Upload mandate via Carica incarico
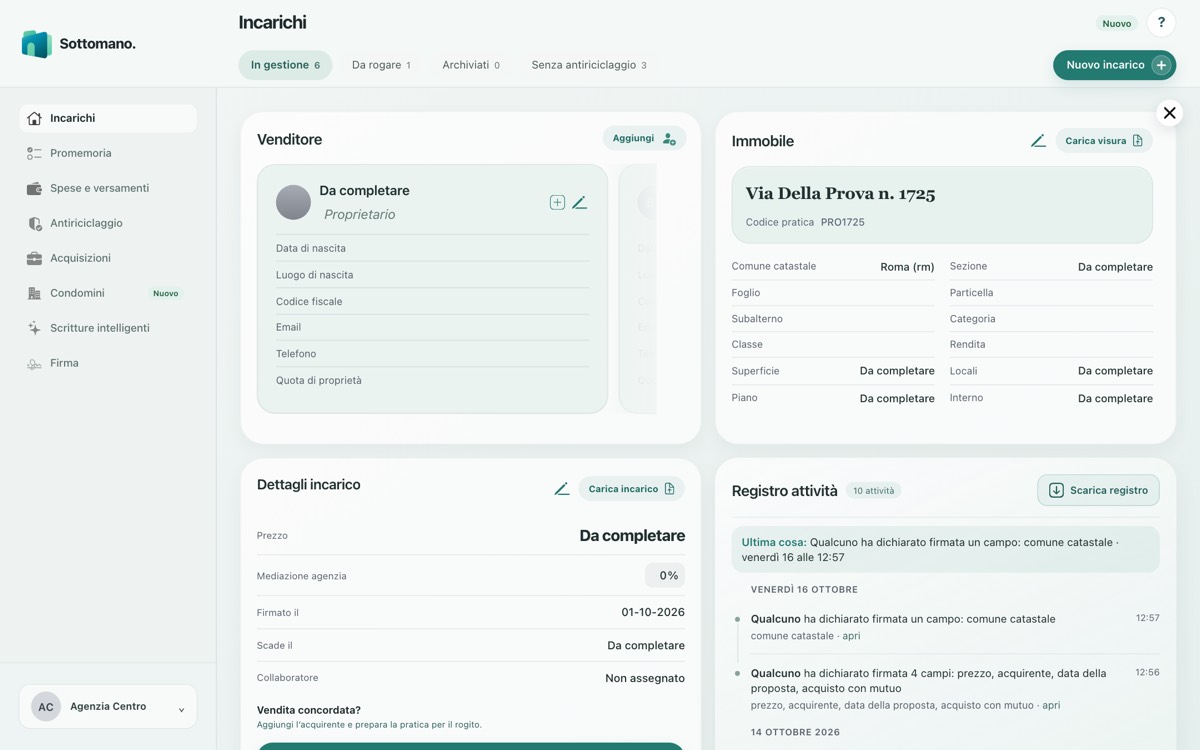This screenshot has height=750, width=1200. (x=631, y=489)
